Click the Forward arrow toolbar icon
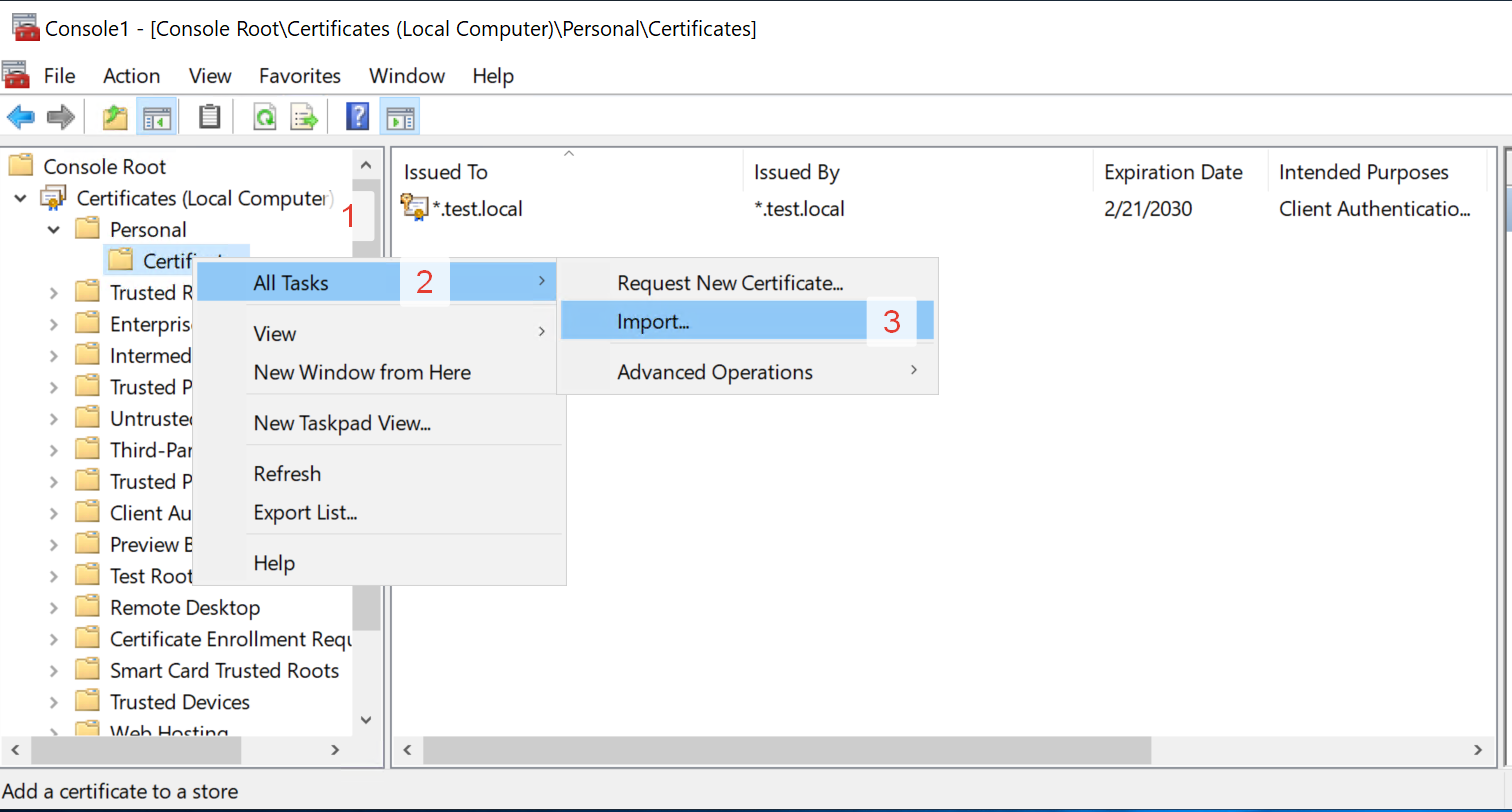 (x=61, y=117)
